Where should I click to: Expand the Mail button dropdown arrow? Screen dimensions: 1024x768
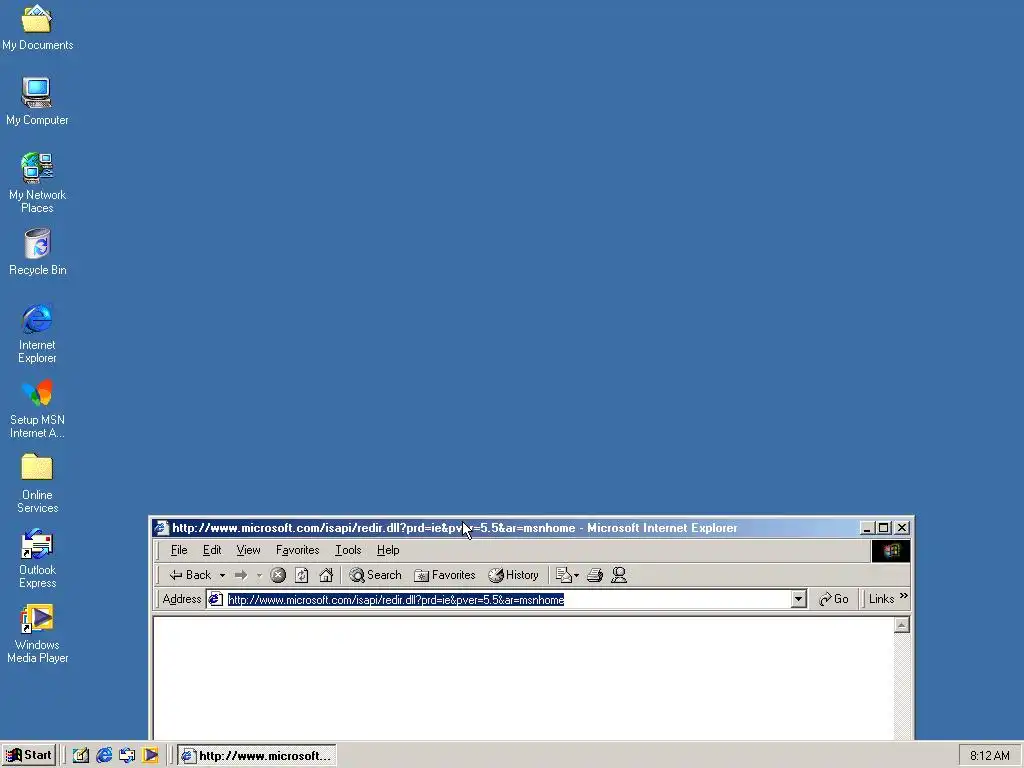pyautogui.click(x=577, y=575)
